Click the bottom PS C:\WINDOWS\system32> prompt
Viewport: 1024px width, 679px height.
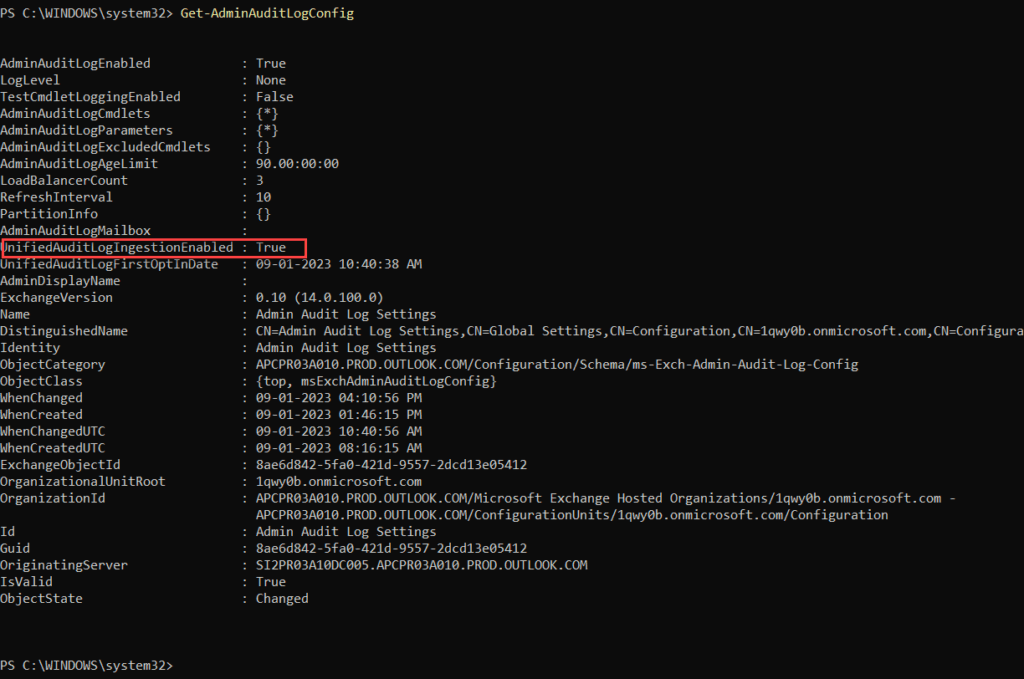click(x=87, y=666)
